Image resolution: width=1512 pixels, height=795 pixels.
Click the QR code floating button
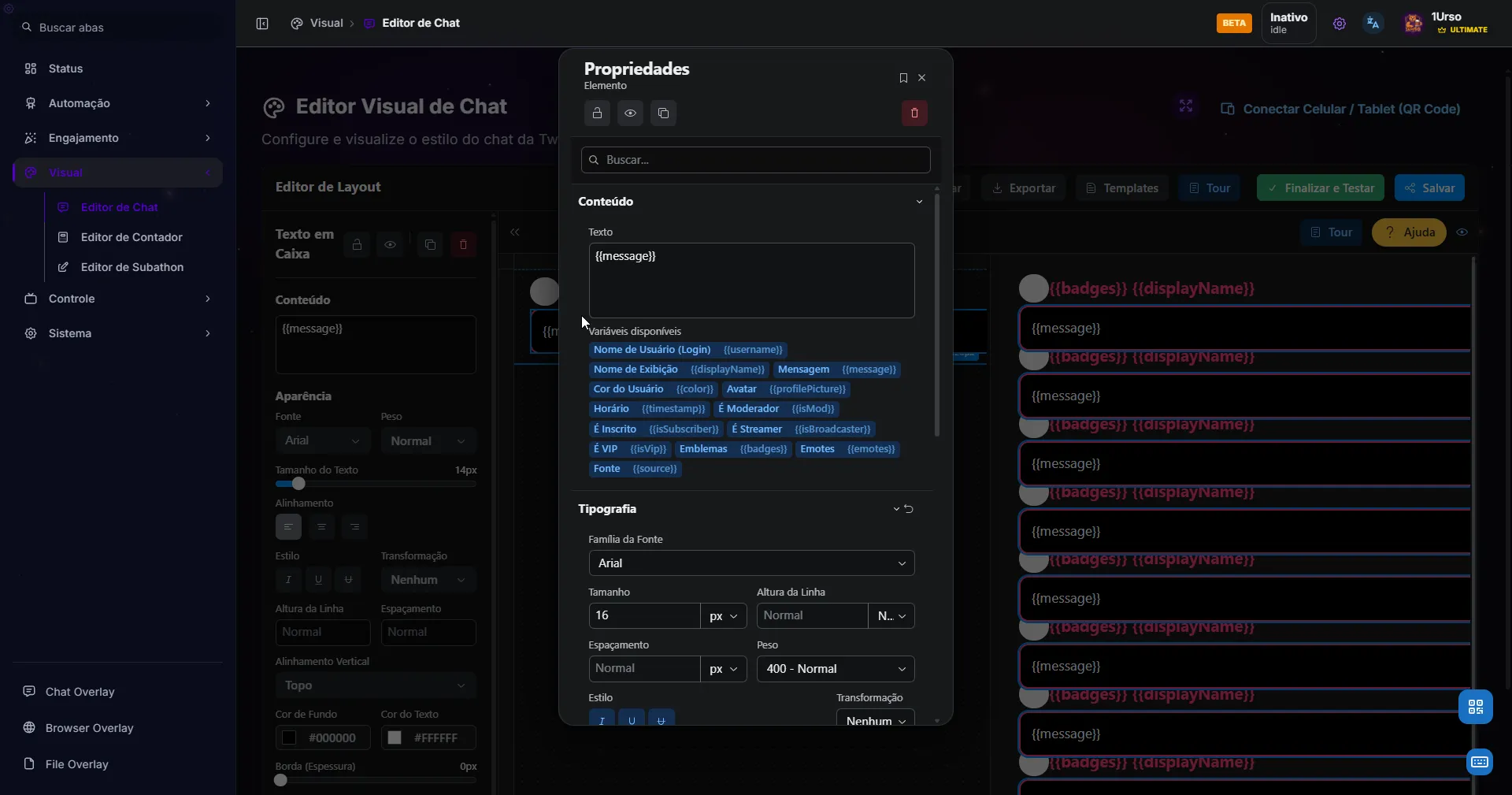[x=1475, y=707]
